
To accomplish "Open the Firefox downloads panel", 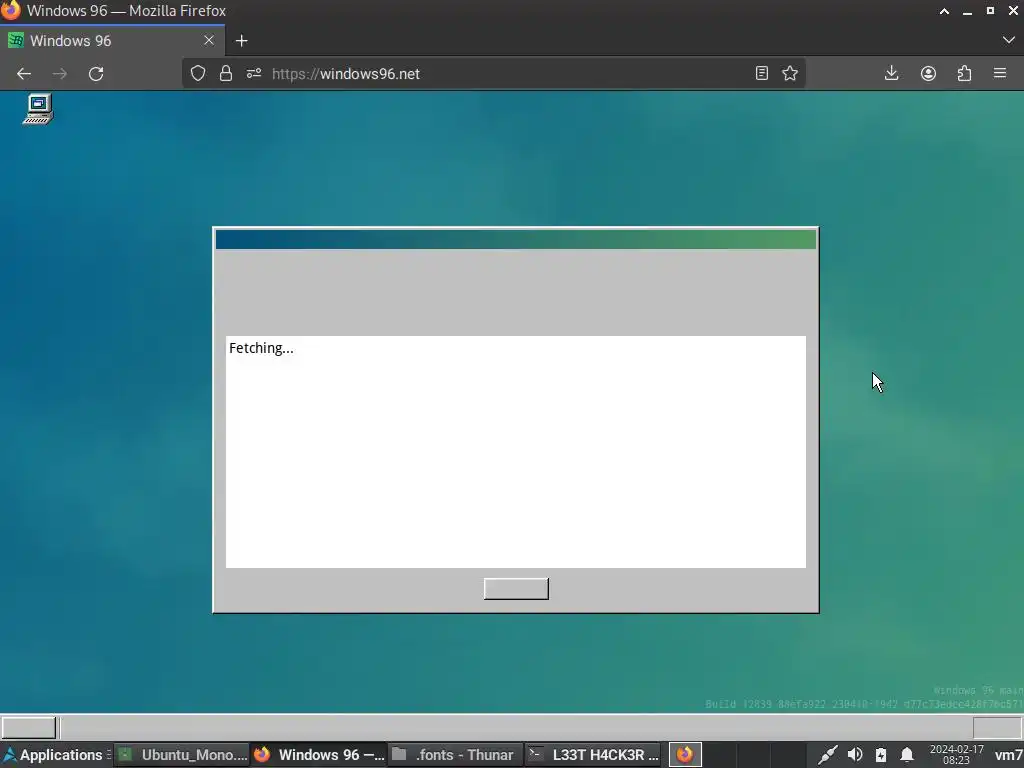I will click(891, 73).
